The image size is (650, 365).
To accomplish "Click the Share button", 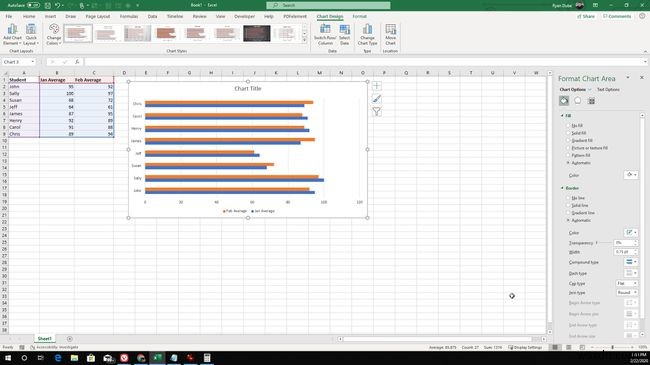I will click(x=586, y=16).
